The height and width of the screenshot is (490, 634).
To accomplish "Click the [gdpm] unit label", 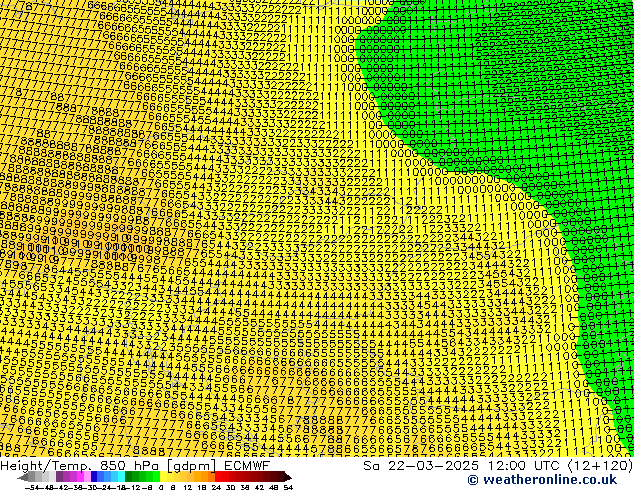I will tap(189, 465).
